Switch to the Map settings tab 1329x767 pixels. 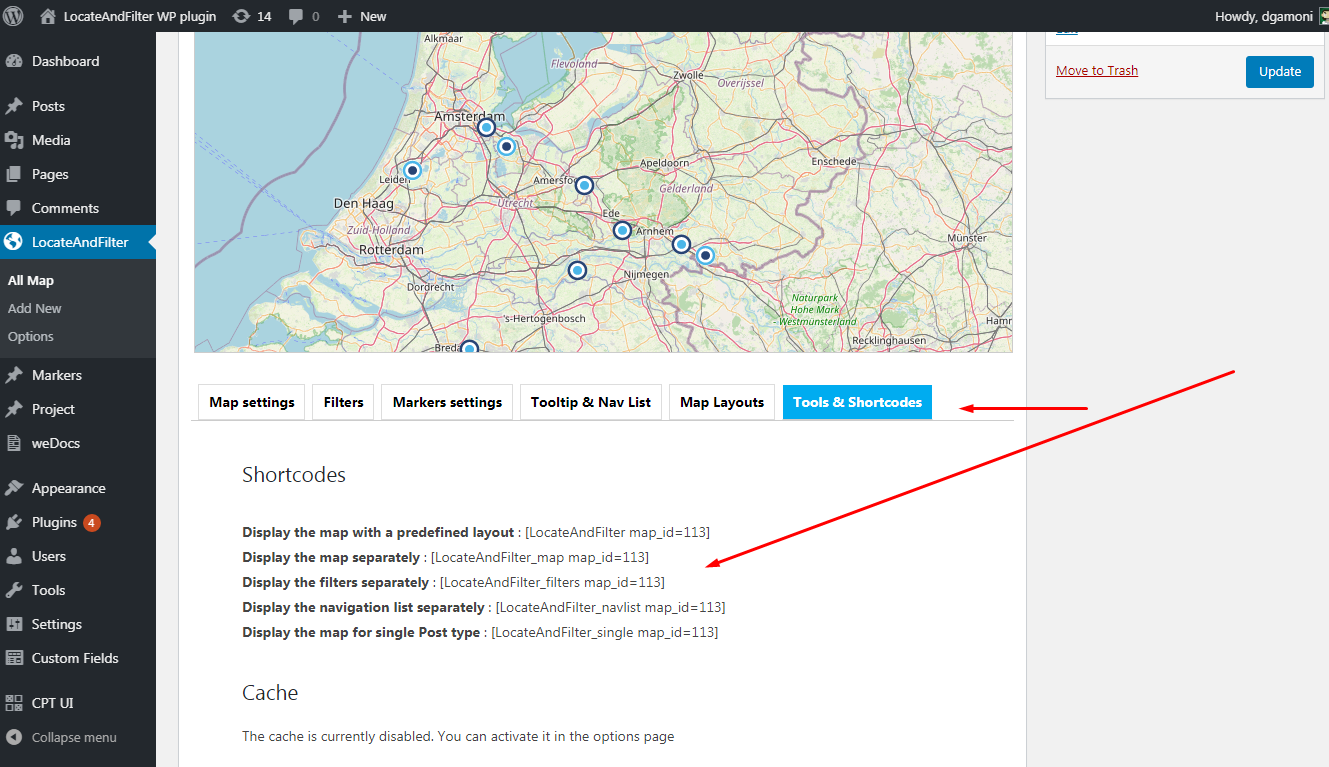tap(252, 402)
